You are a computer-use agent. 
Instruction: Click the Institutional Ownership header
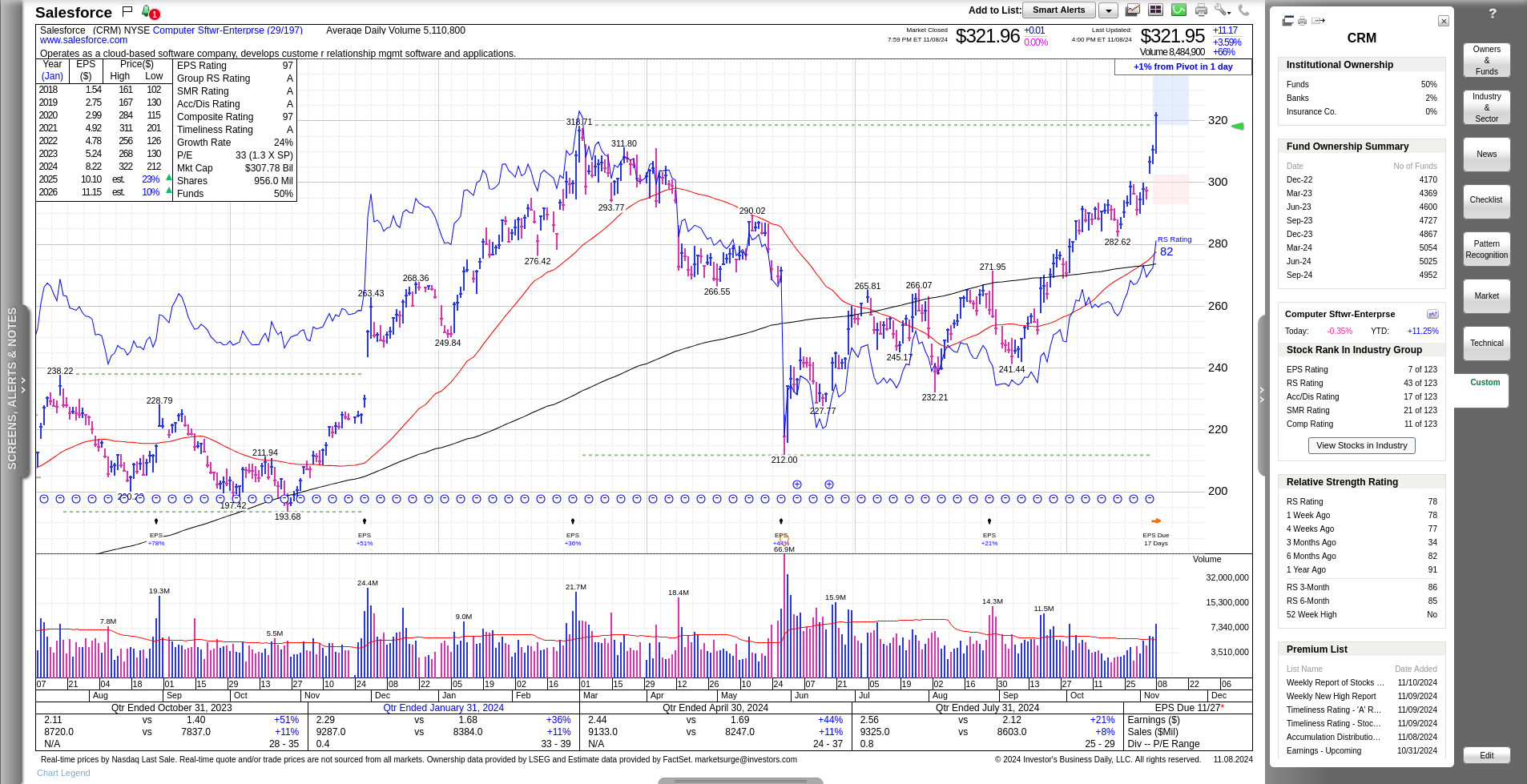tap(1361, 65)
